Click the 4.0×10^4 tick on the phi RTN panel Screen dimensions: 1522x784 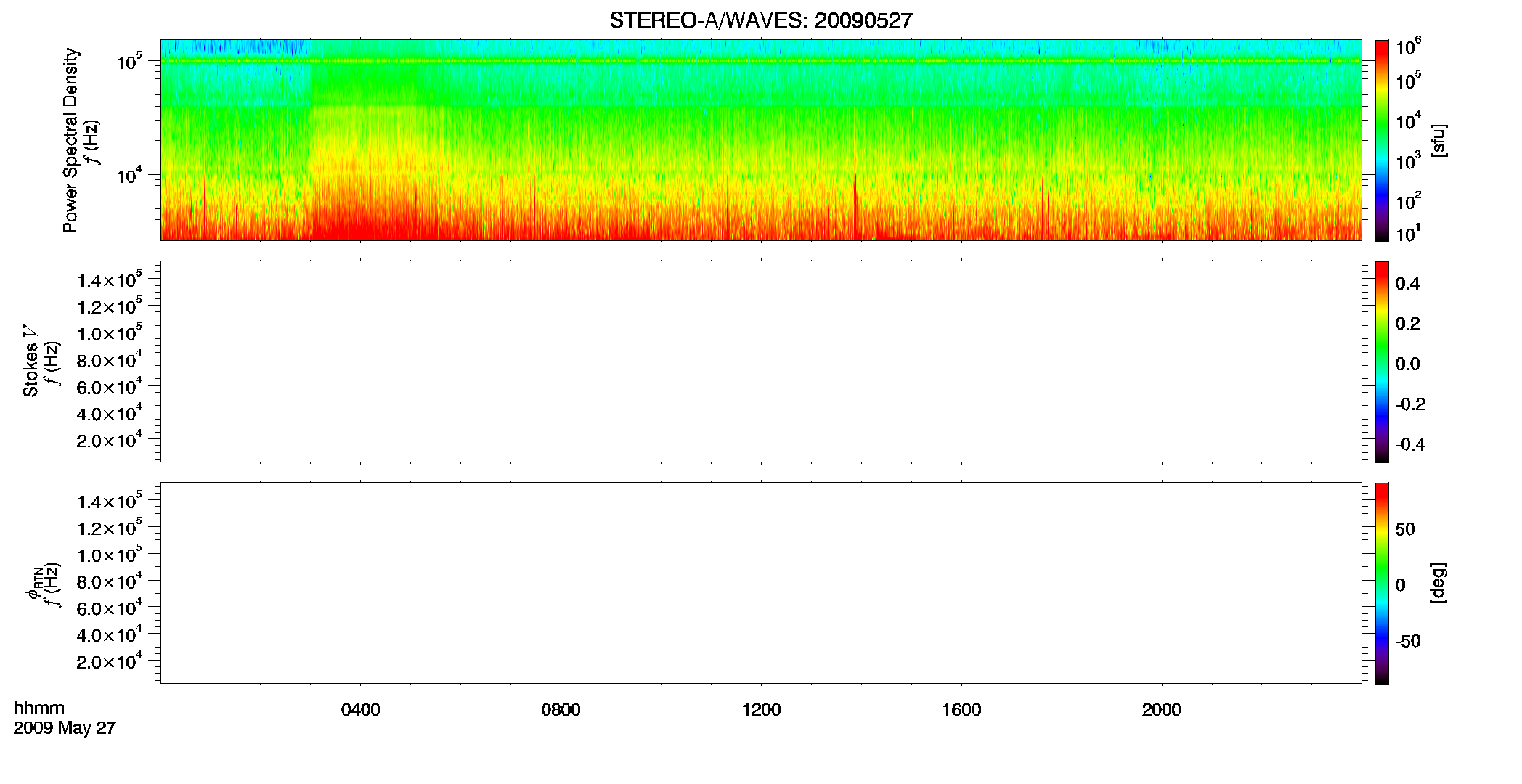(110, 634)
